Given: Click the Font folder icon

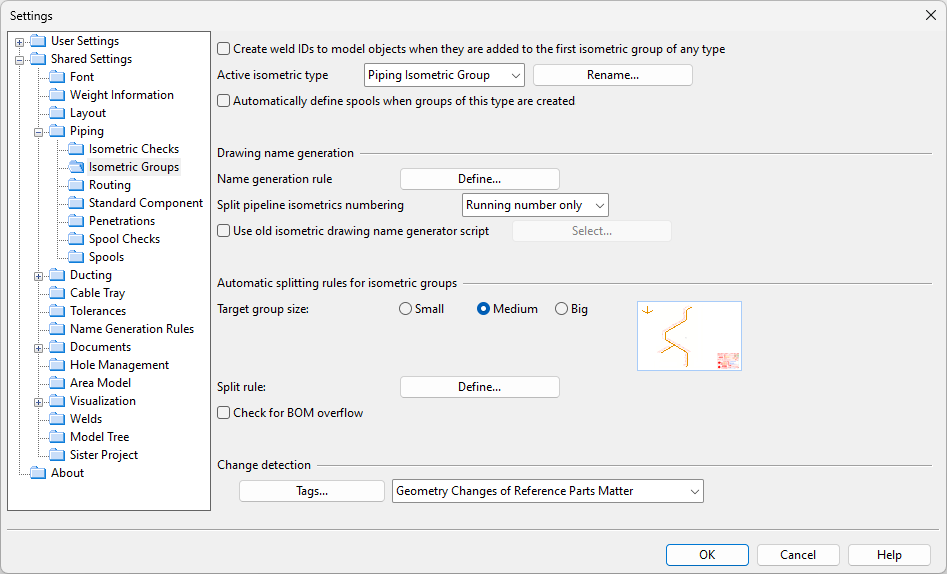Looking at the screenshot, I should click(58, 77).
